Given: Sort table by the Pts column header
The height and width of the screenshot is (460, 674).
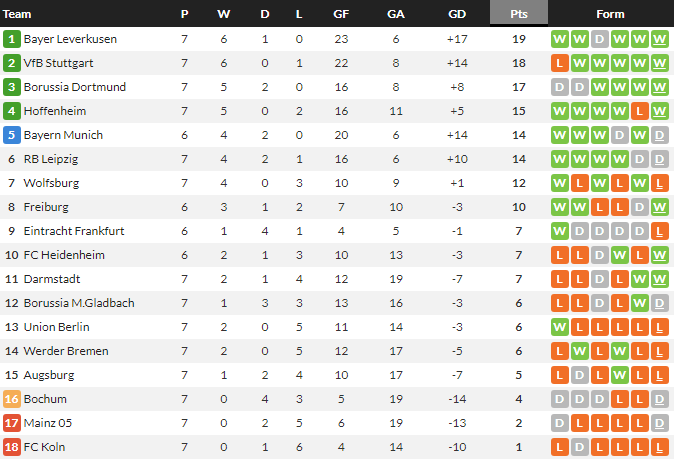Looking at the screenshot, I should (x=519, y=14).
